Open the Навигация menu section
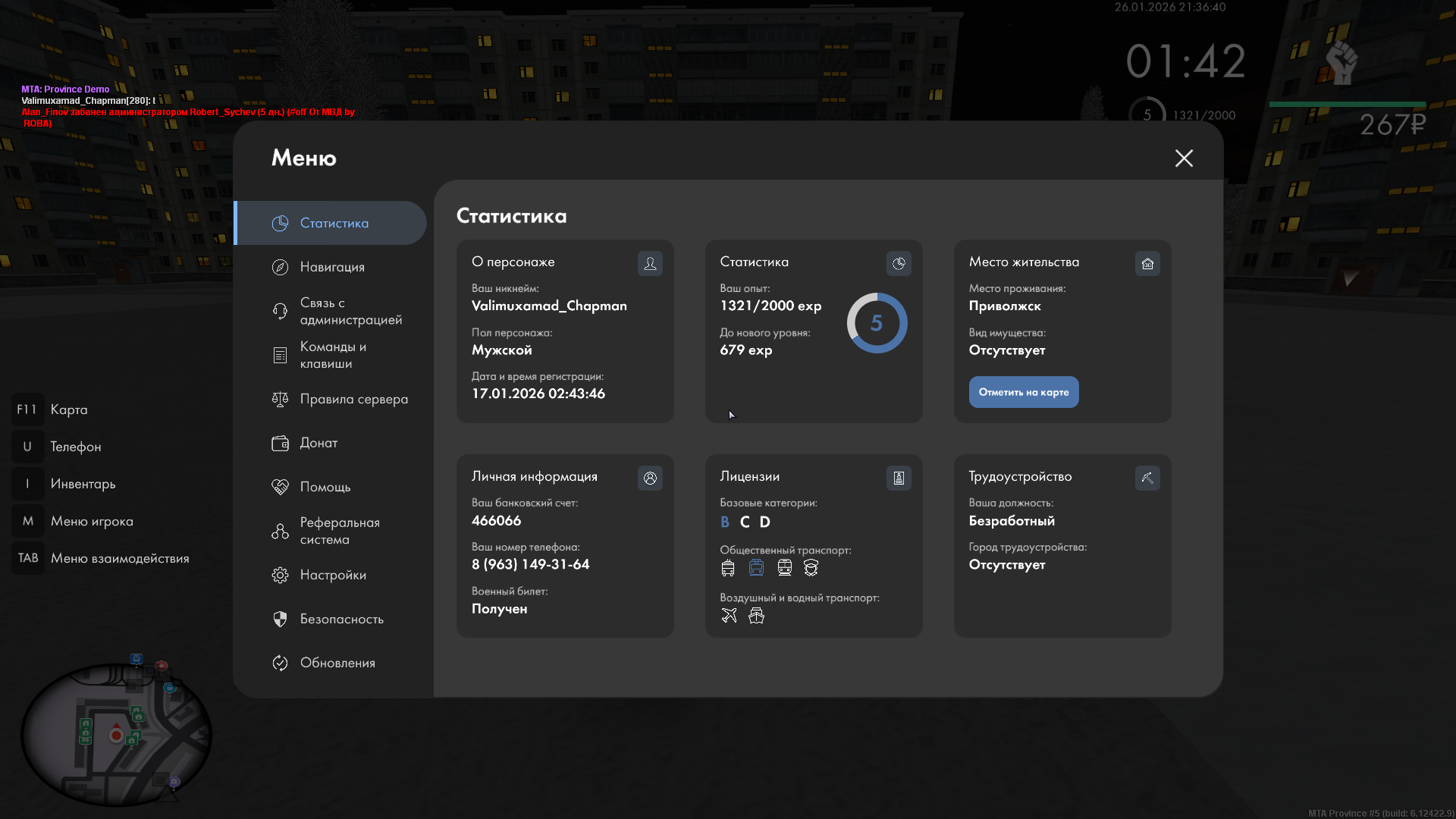 click(x=332, y=267)
